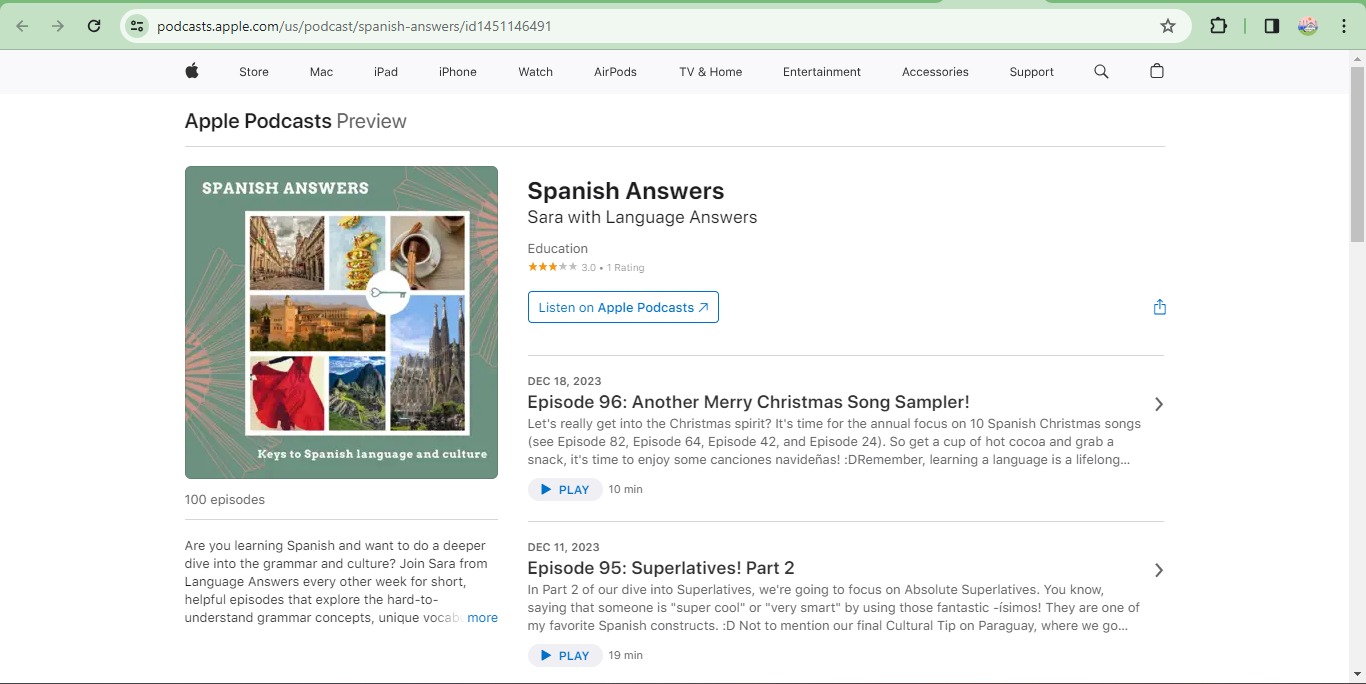
Task: Click the '100 episodes' text
Action: tap(225, 500)
